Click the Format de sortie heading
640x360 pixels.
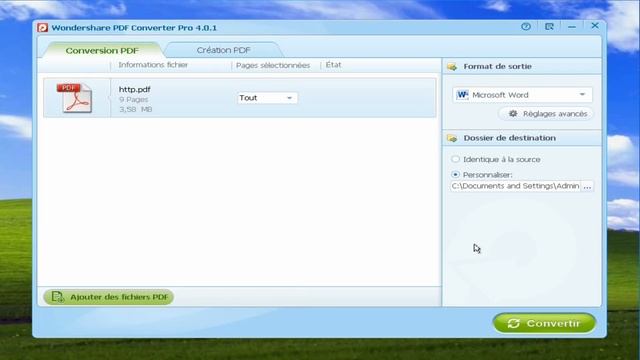(x=498, y=67)
